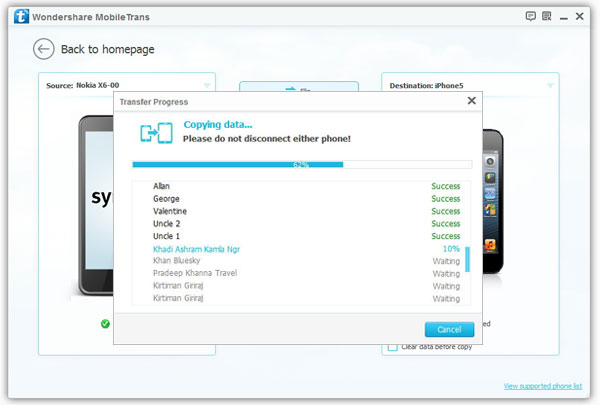Click the 10% status of Khadi Ashram
Screen dimensions: 600x405
tap(451, 249)
